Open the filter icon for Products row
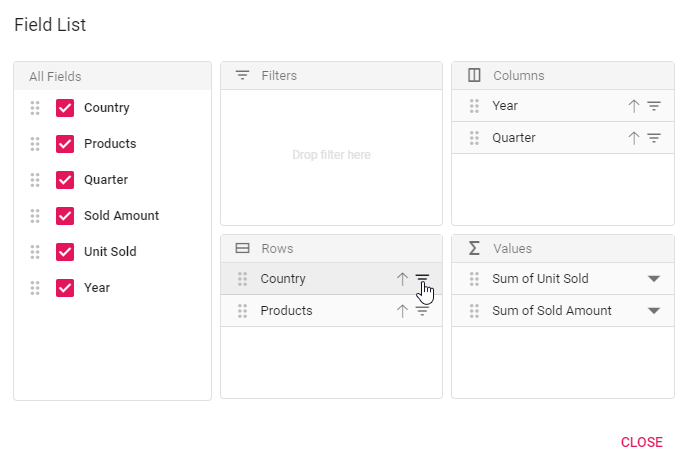 tap(422, 311)
